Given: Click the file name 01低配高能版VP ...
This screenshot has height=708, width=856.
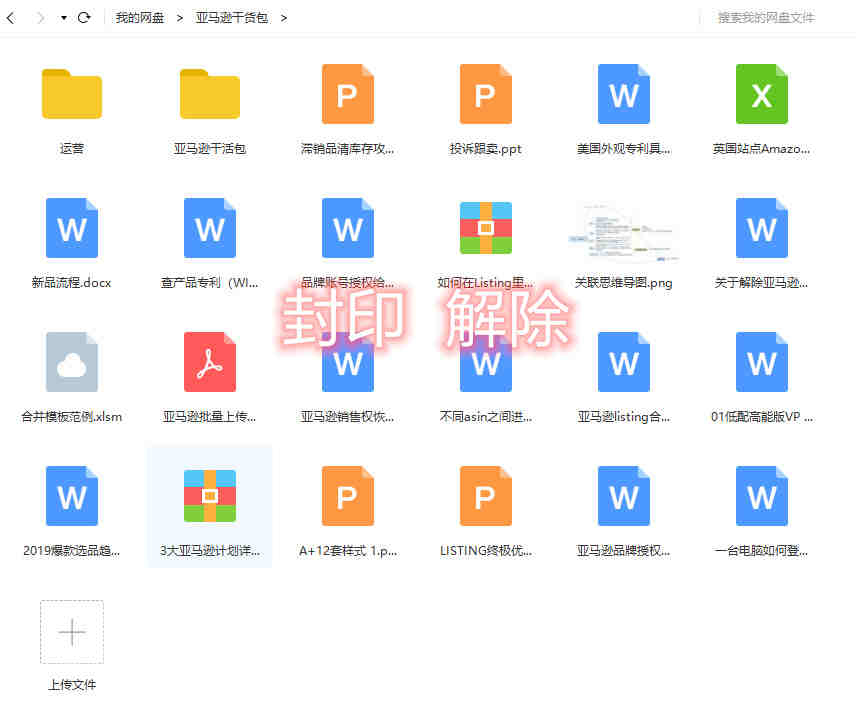Looking at the screenshot, I should click(762, 417).
